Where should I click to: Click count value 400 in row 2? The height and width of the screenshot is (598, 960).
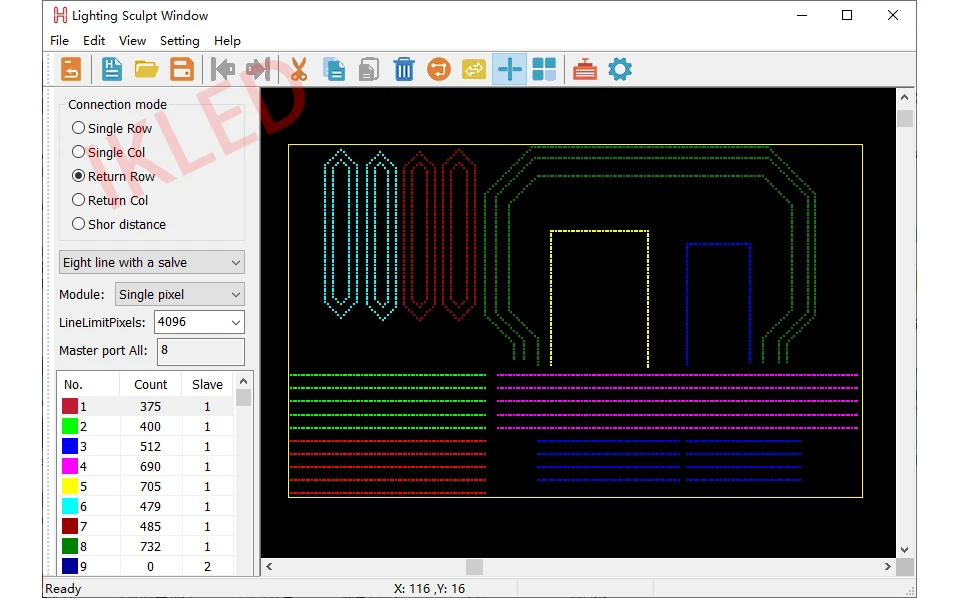[x=150, y=426]
